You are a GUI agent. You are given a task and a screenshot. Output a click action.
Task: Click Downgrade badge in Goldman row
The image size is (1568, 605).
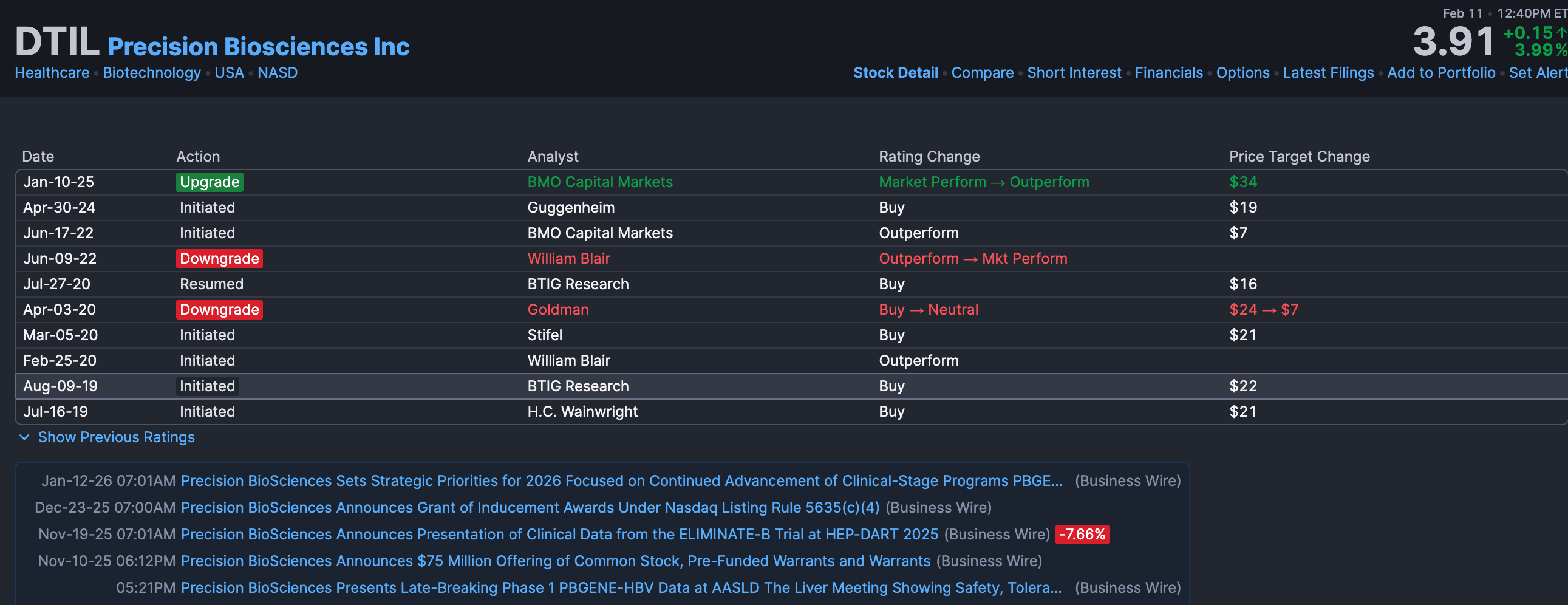coord(219,310)
